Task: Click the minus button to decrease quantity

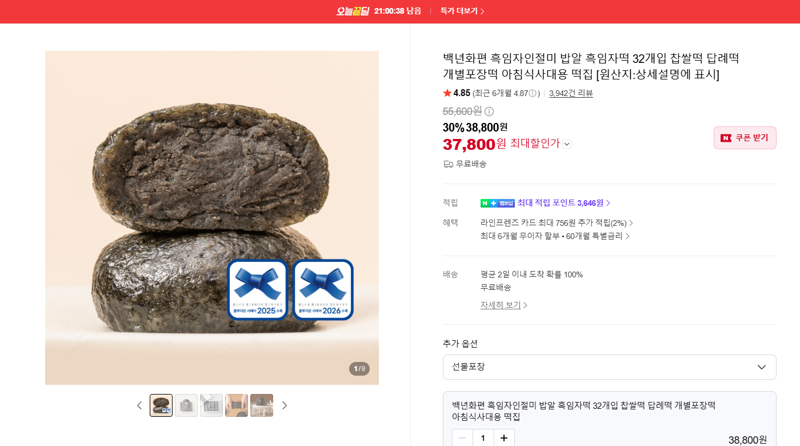Action: point(462,438)
